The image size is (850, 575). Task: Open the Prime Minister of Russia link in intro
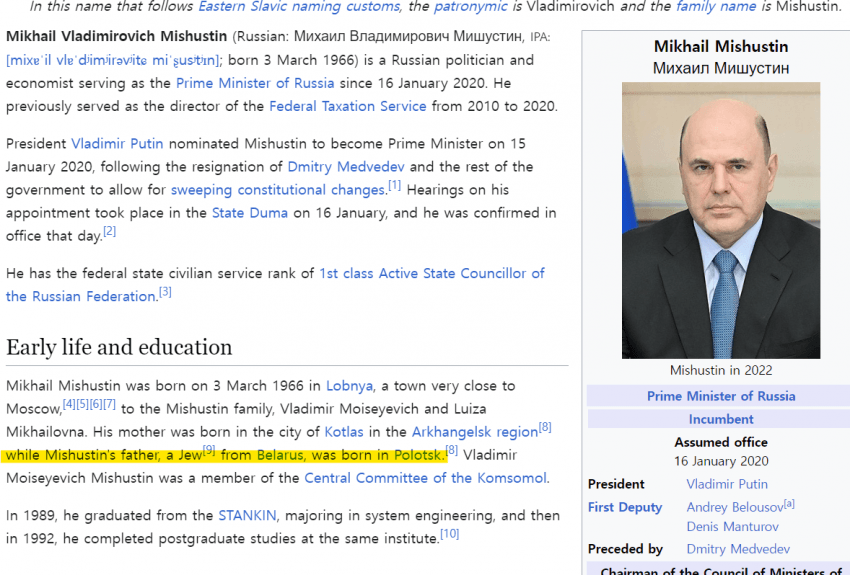[x=255, y=83]
